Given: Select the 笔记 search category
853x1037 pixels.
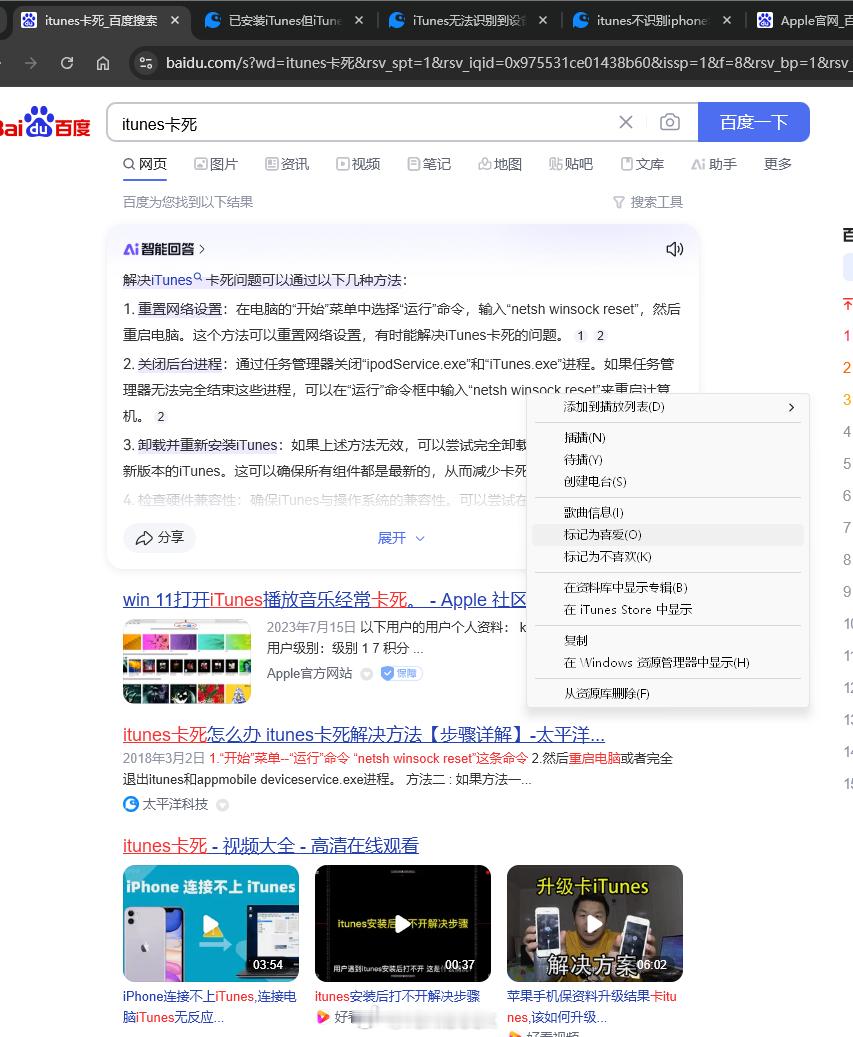Looking at the screenshot, I should tap(429, 164).
